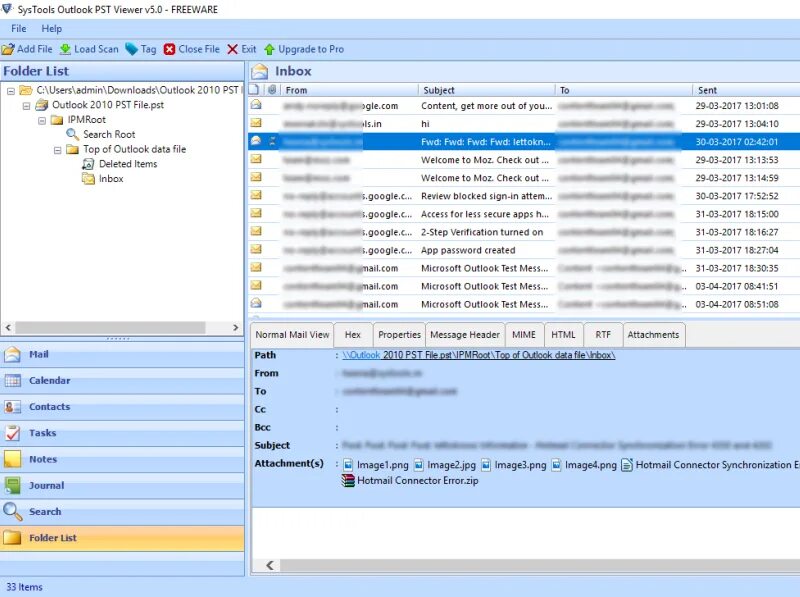The width and height of the screenshot is (800, 597).
Task: Select the 'Fwd: Fwd: Fwd: Fwd: lettokn...' email
Action: coord(524,142)
